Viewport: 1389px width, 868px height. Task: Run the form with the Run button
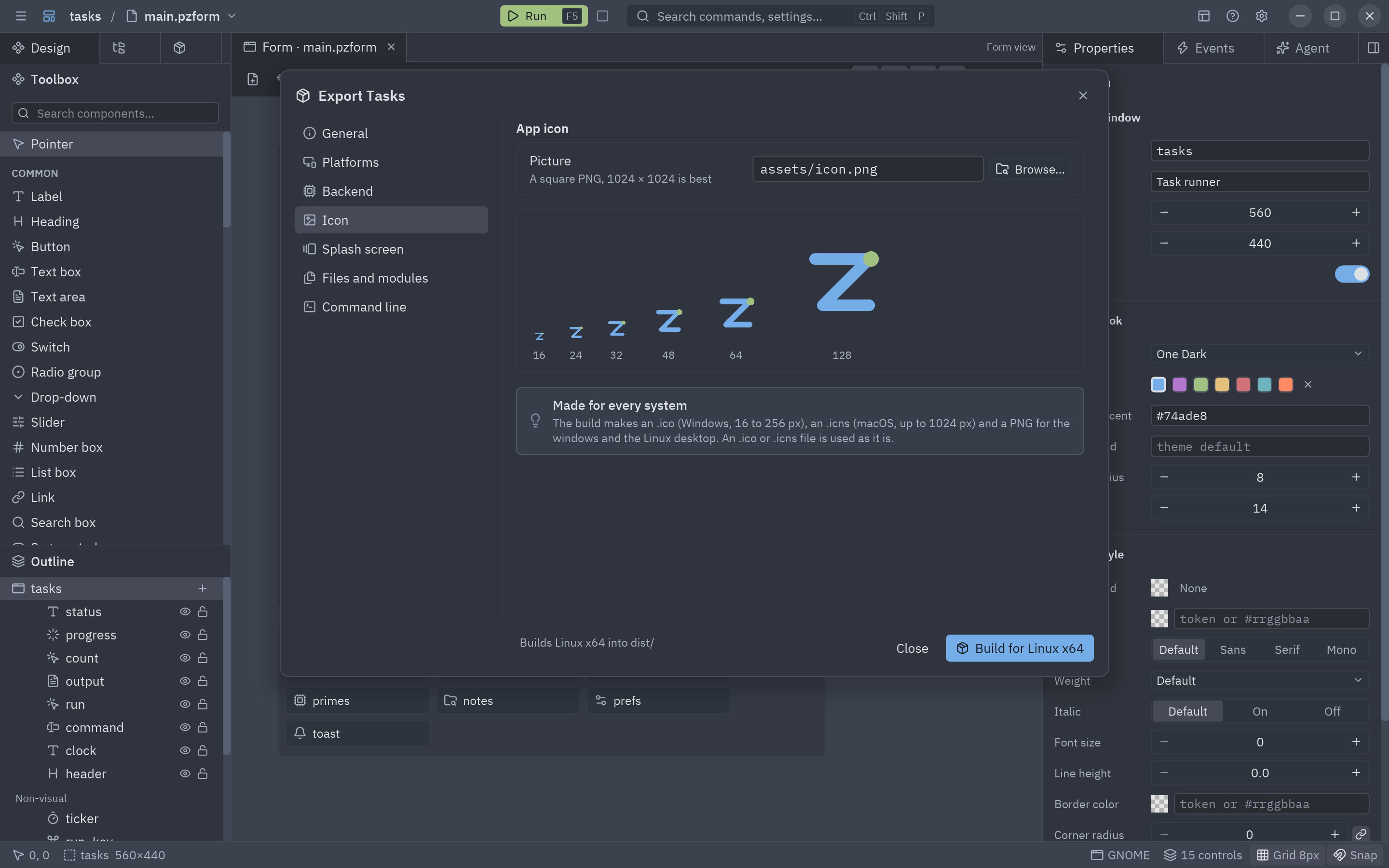point(543,16)
